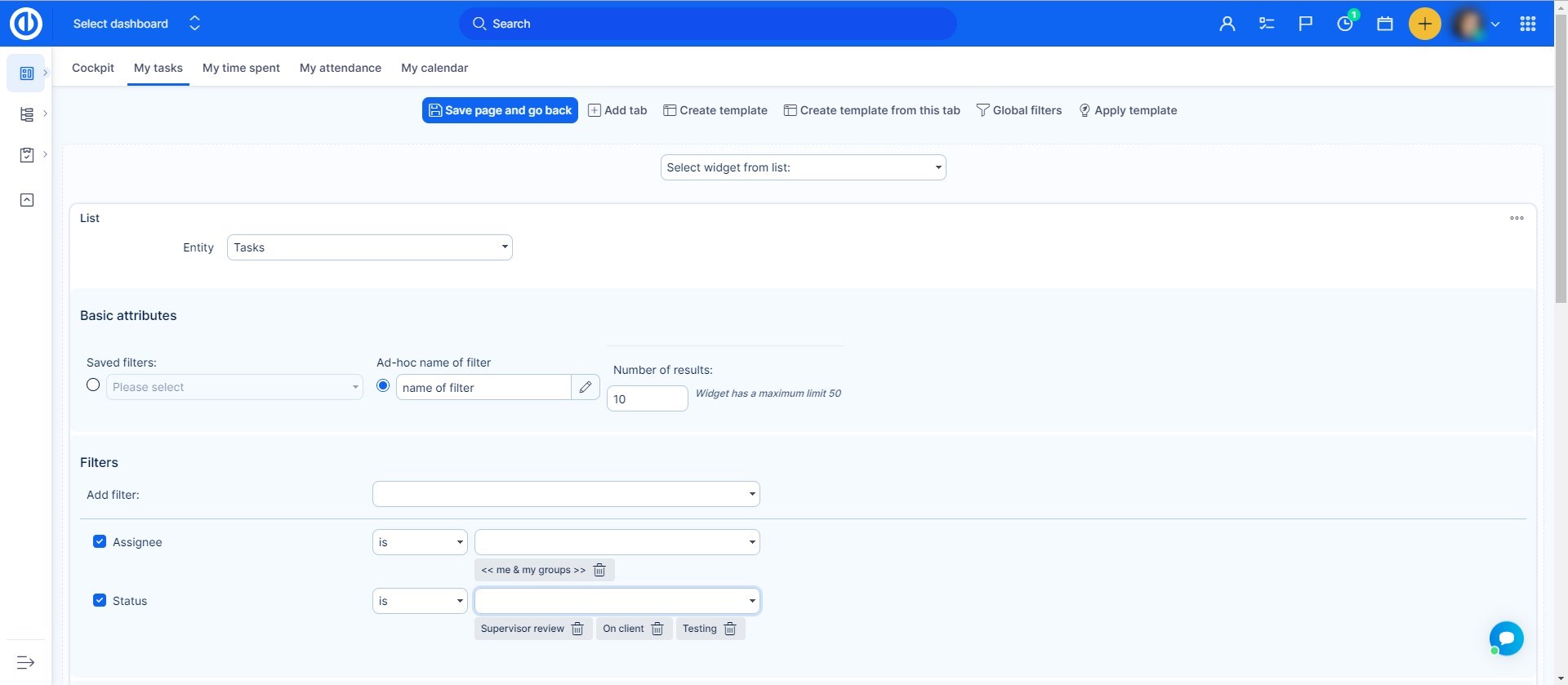Select the Saved filters radio button
Screen dimensions: 1568x685
(x=93, y=385)
